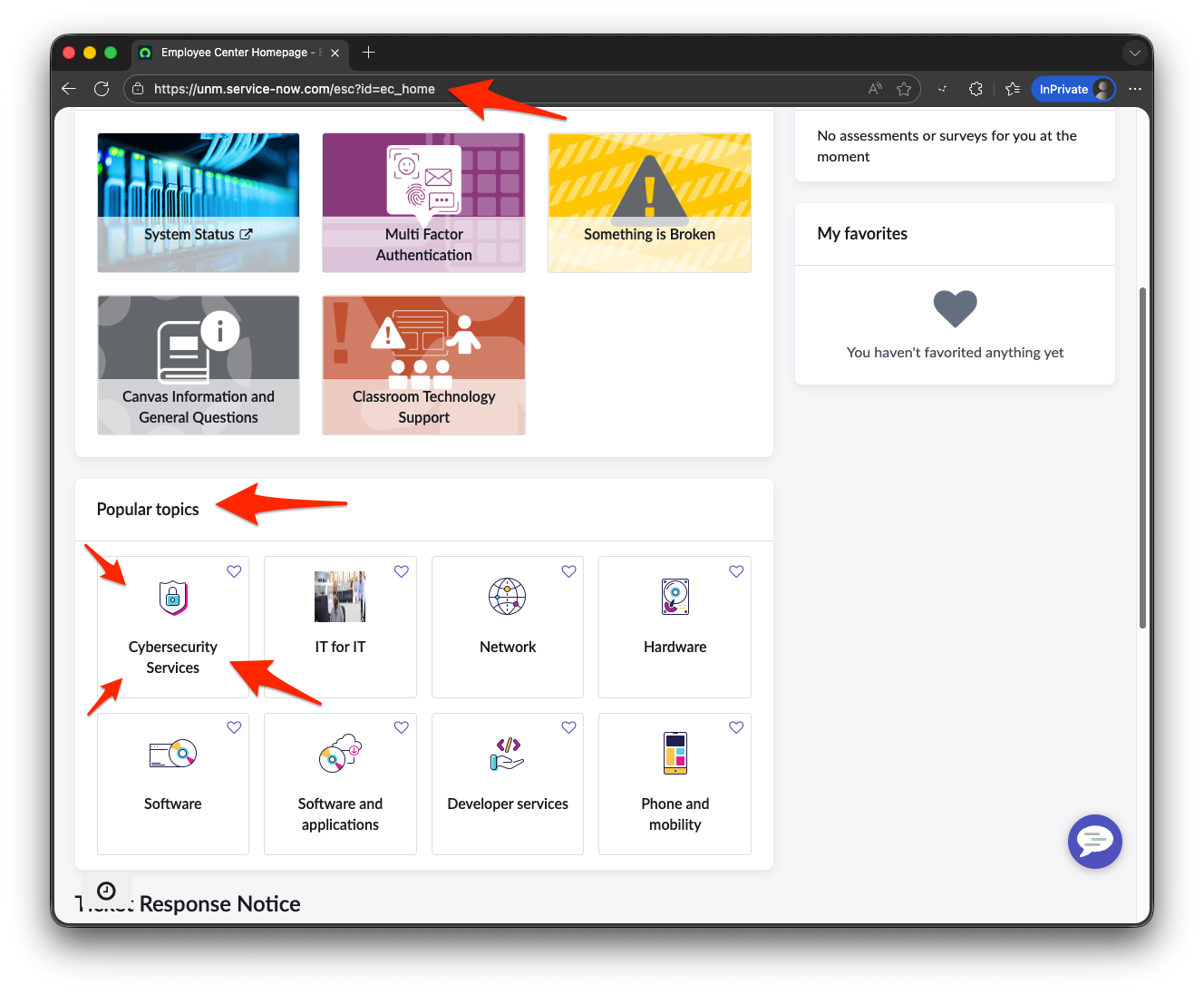The image size is (1204, 994).
Task: Open the chat assistant bubble
Action: click(x=1094, y=842)
